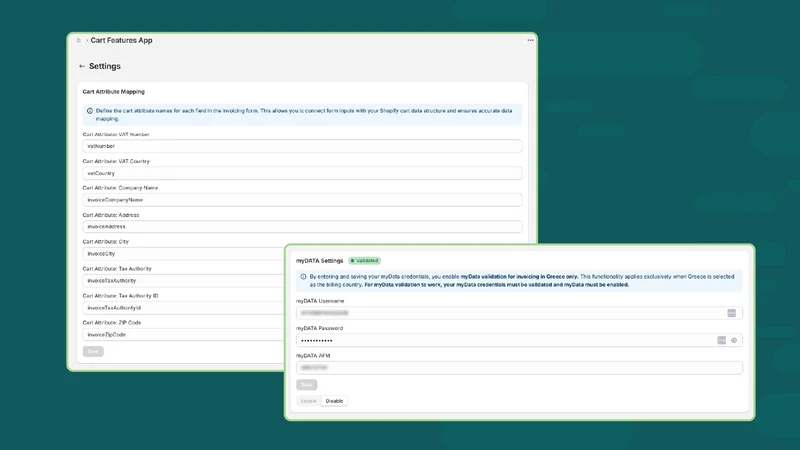Focus the myDATA Username field
The image size is (800, 450).
coord(519,313)
